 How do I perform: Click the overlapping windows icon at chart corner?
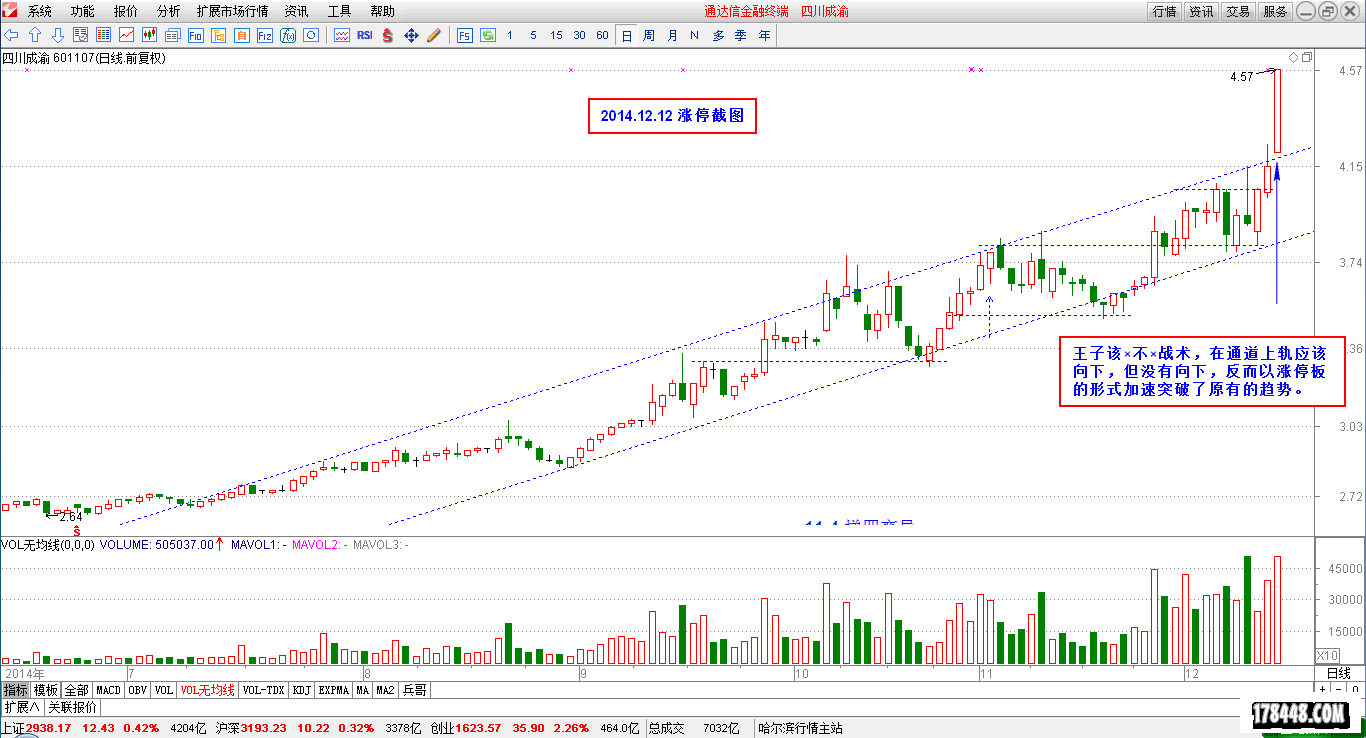coord(1306,58)
